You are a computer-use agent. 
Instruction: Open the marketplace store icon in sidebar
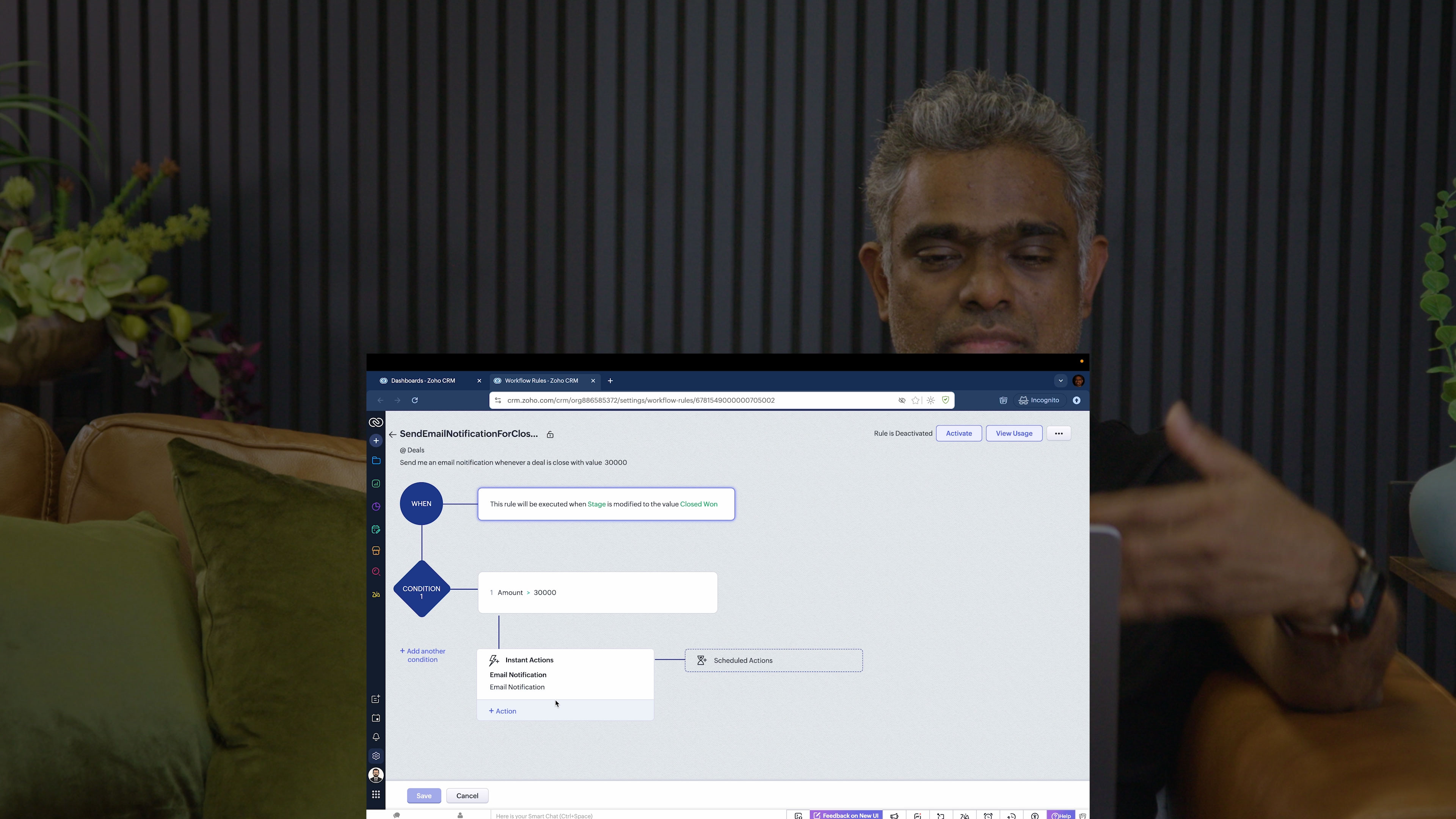(376, 551)
